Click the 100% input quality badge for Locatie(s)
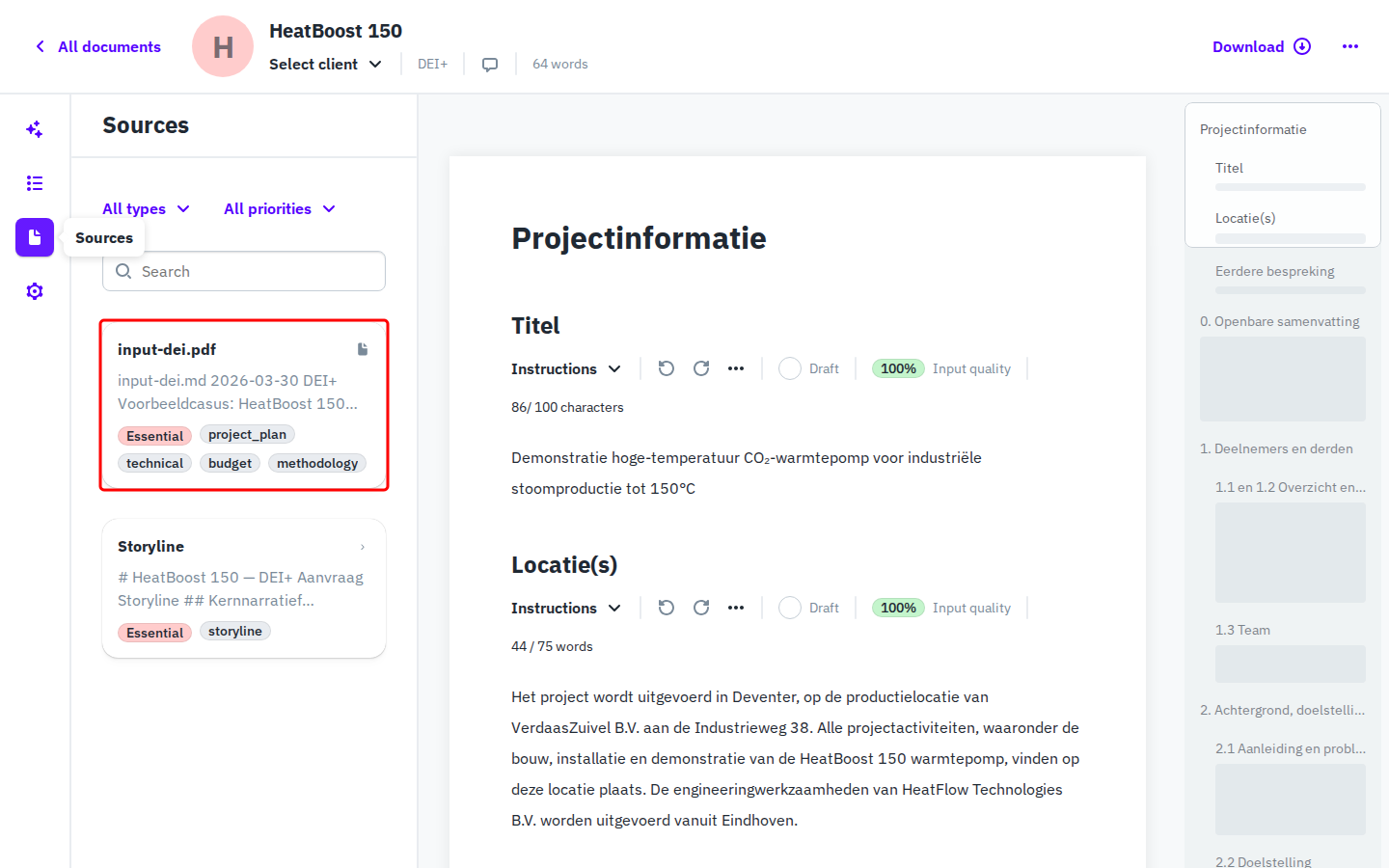Screen dimensions: 1389x868 point(898,608)
